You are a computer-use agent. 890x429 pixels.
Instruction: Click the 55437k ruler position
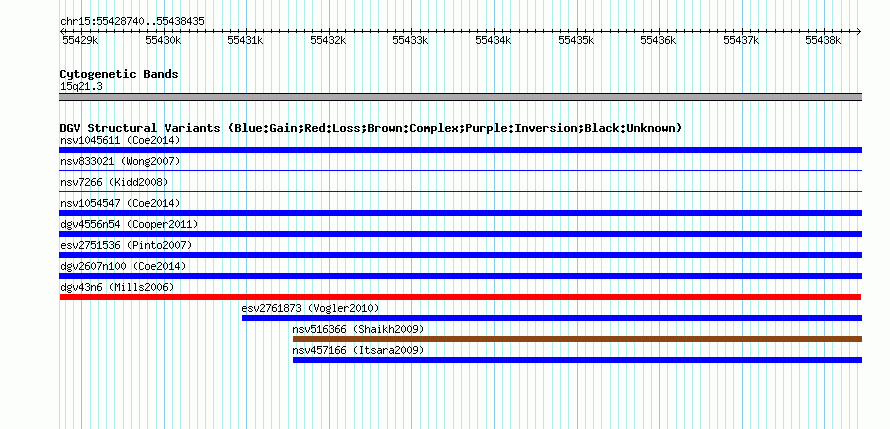(742, 40)
